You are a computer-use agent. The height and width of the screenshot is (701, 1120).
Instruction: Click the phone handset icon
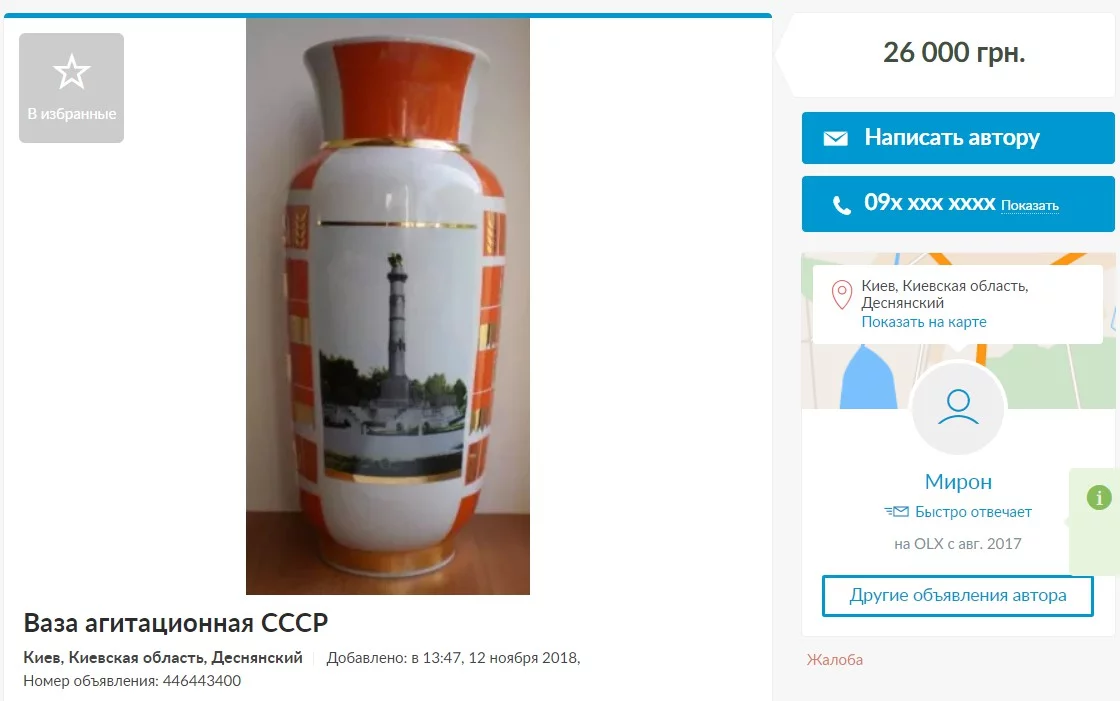842,206
